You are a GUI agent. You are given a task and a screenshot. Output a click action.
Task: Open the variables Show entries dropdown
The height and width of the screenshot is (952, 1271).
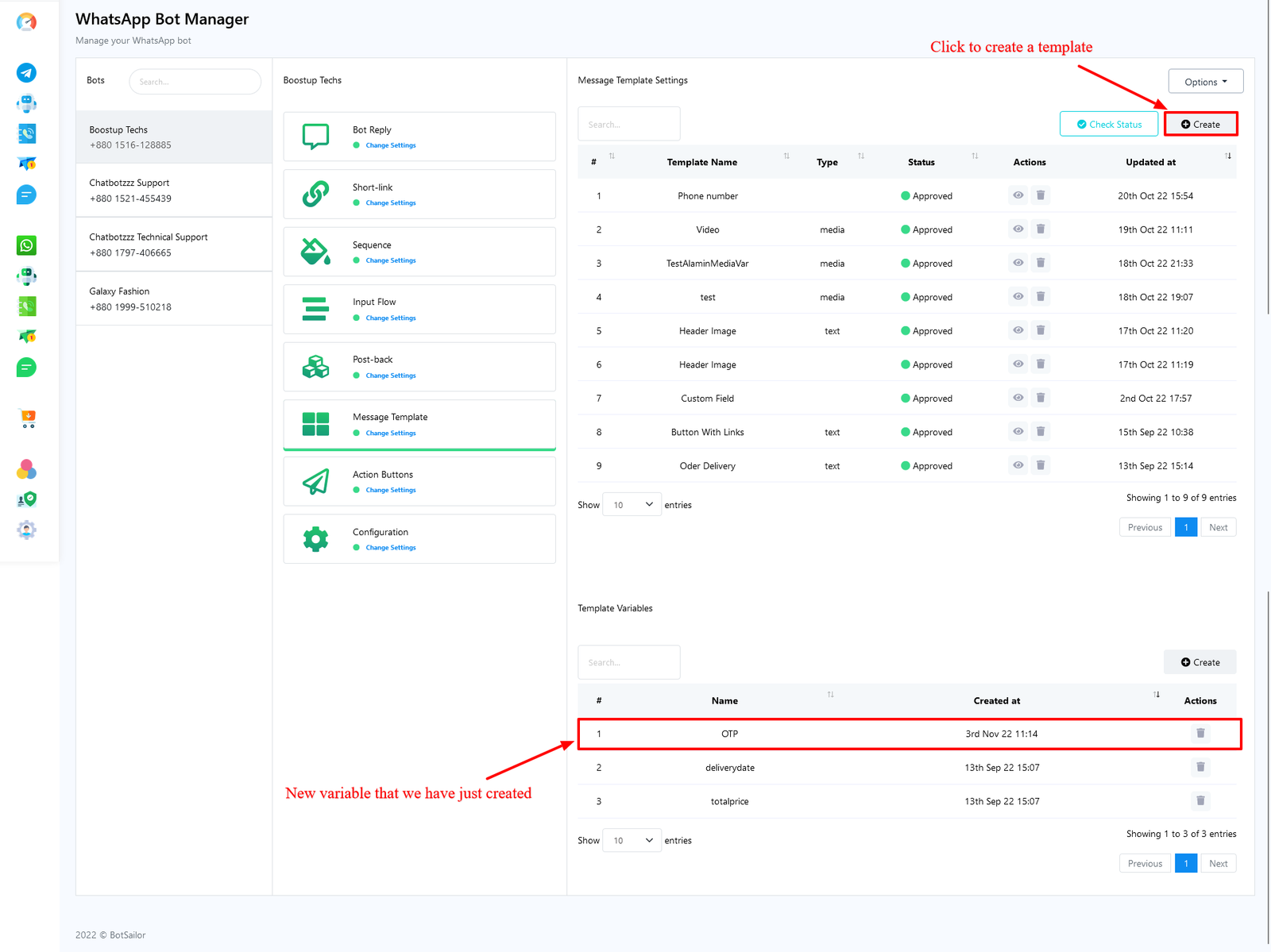click(x=632, y=840)
